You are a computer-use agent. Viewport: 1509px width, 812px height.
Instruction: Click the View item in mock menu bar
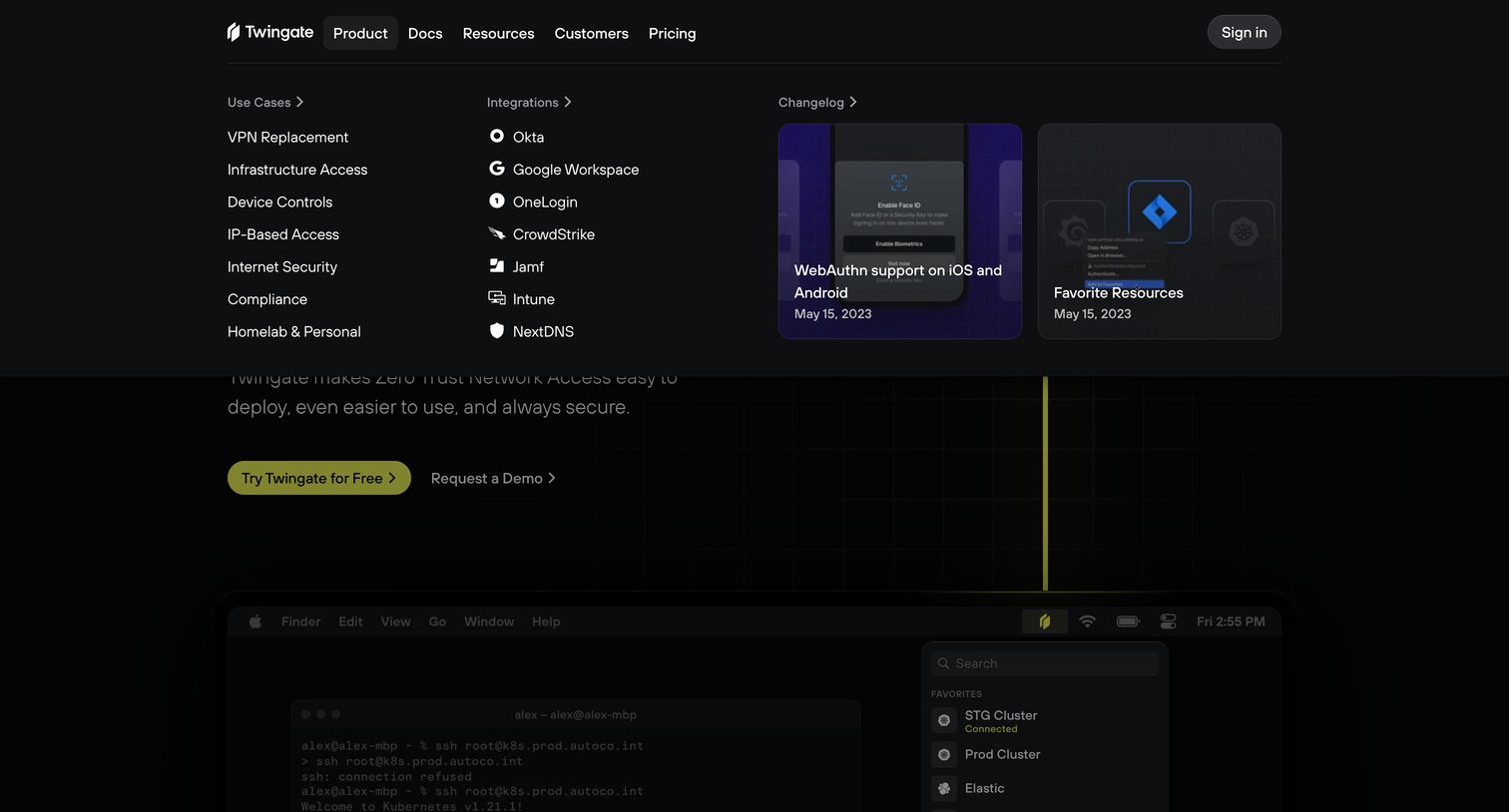point(395,621)
